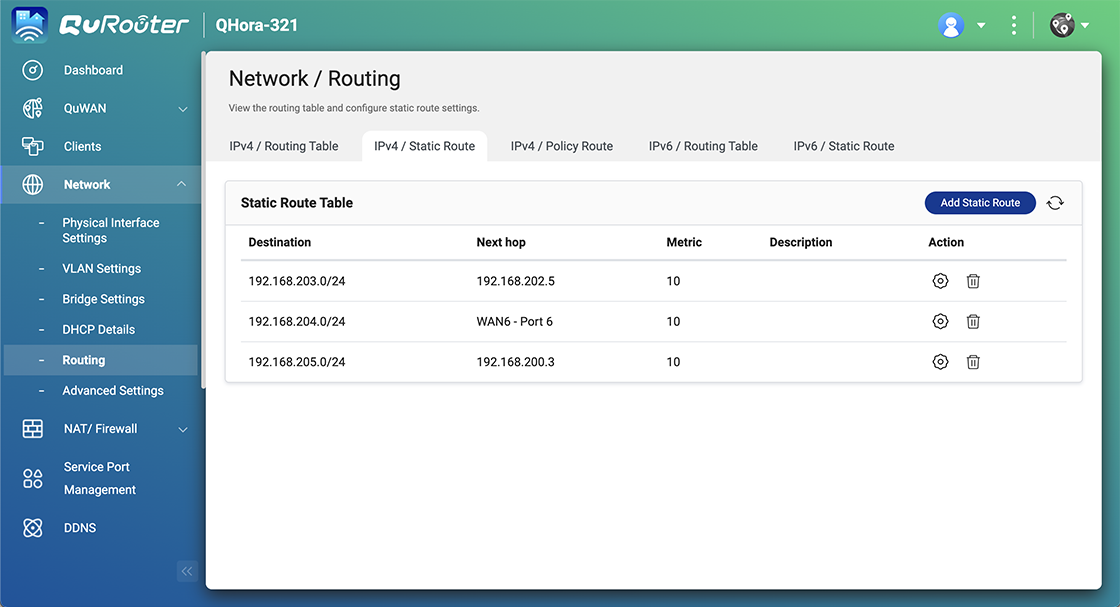The height and width of the screenshot is (607, 1120).
Task: Refresh the Static Route Table
Action: (1055, 203)
